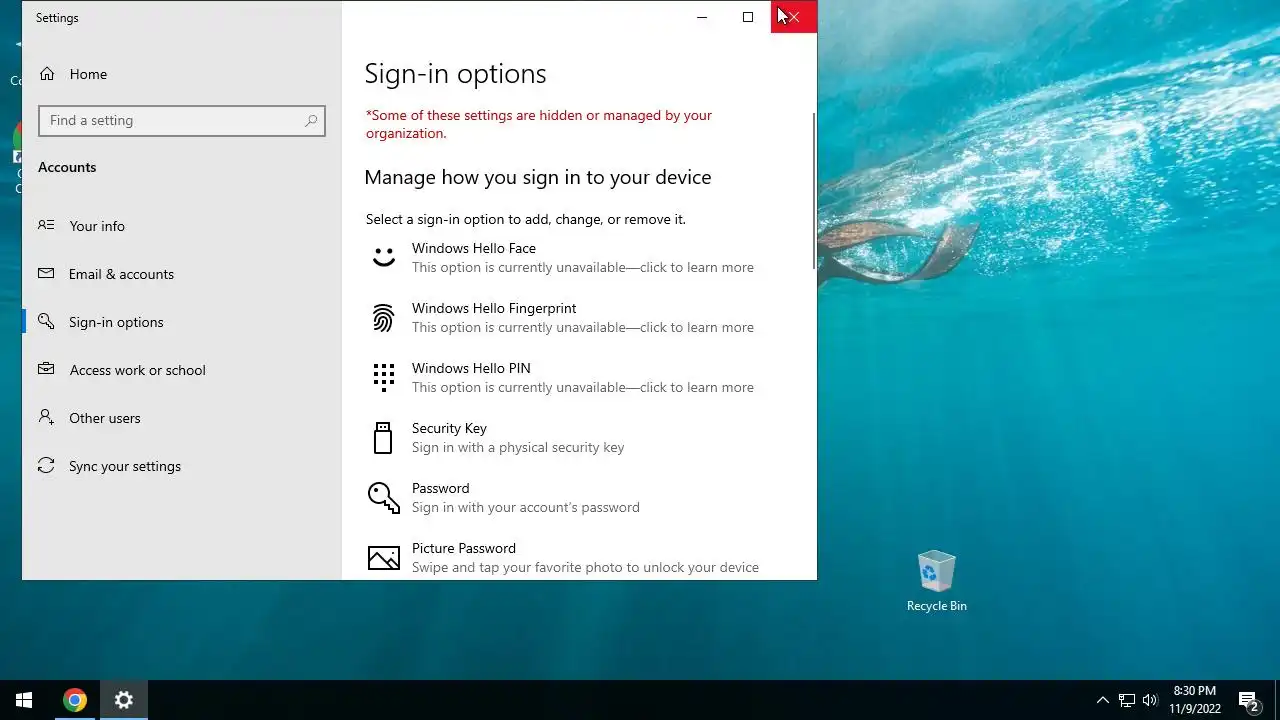Click the Home icon in Settings sidebar
The height and width of the screenshot is (720, 1280).
pos(46,74)
